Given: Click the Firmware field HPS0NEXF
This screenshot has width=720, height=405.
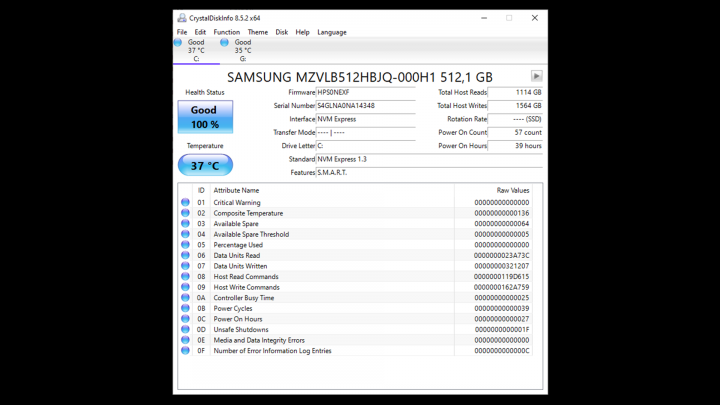Looking at the screenshot, I should click(x=366, y=92).
